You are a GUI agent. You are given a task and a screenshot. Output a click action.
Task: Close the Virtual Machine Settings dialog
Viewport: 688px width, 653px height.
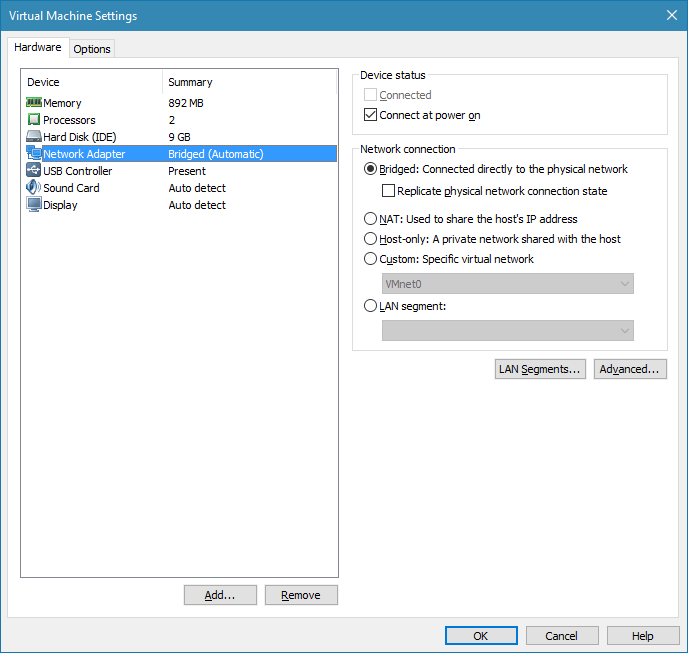(670, 15)
